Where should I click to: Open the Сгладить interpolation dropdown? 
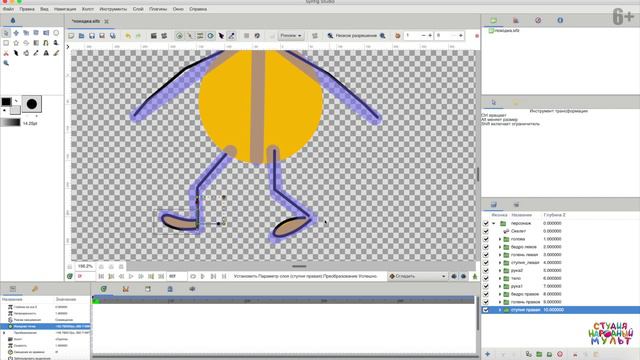[x=417, y=276]
